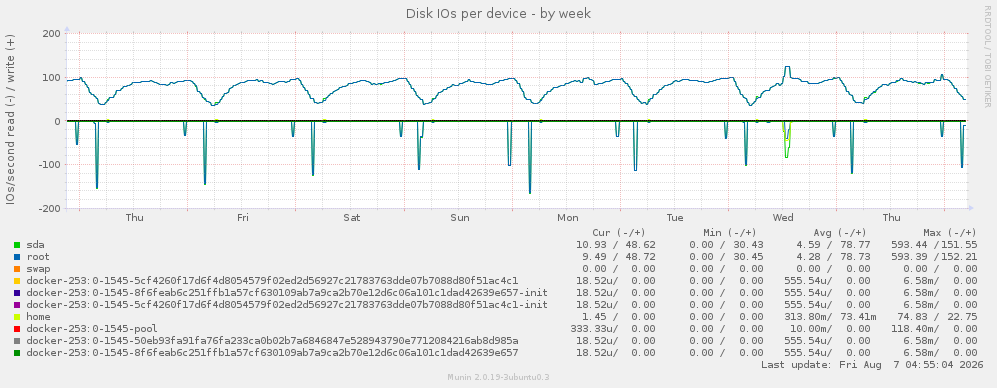Click the '-200' y-axis tick label
997x388 pixels.
point(50,208)
